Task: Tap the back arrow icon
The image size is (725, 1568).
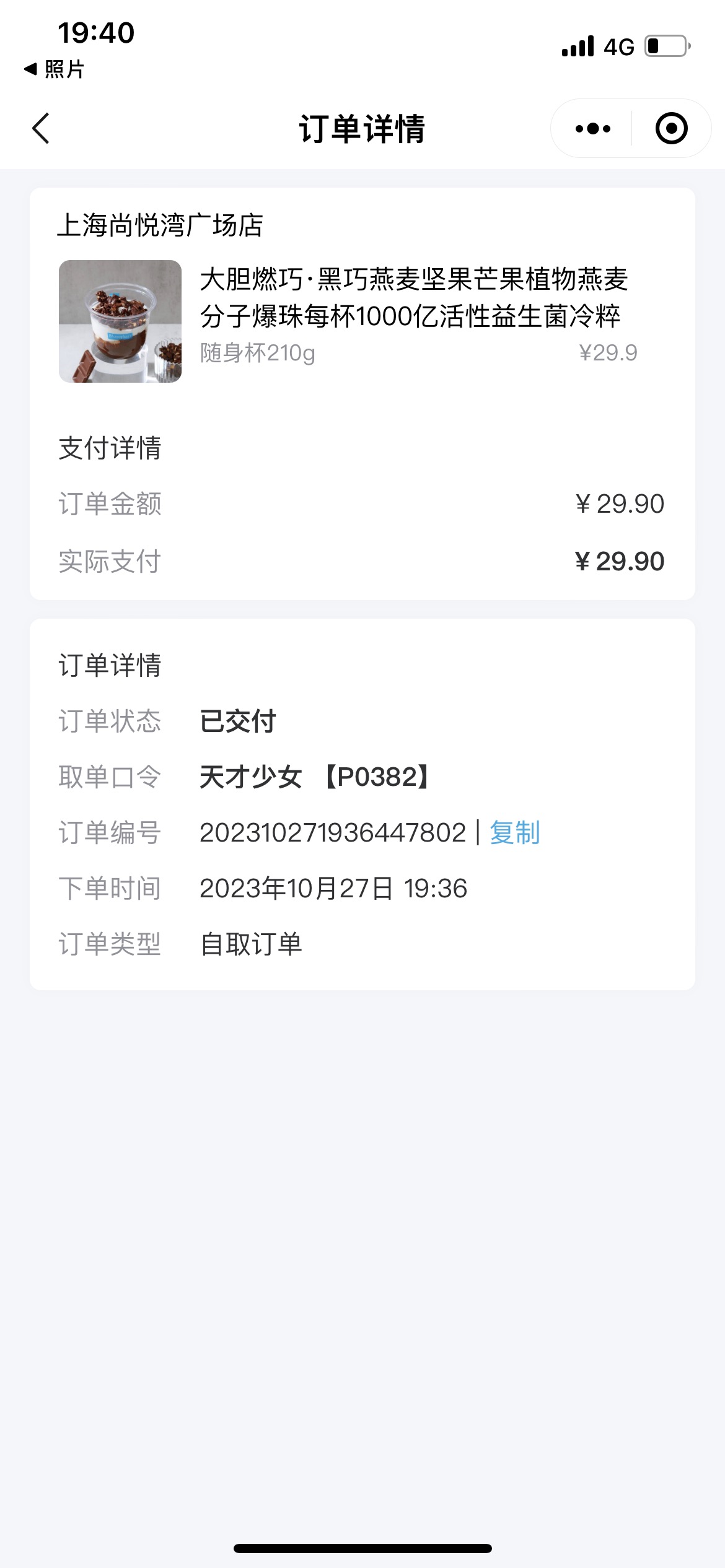Action: pos(41,128)
